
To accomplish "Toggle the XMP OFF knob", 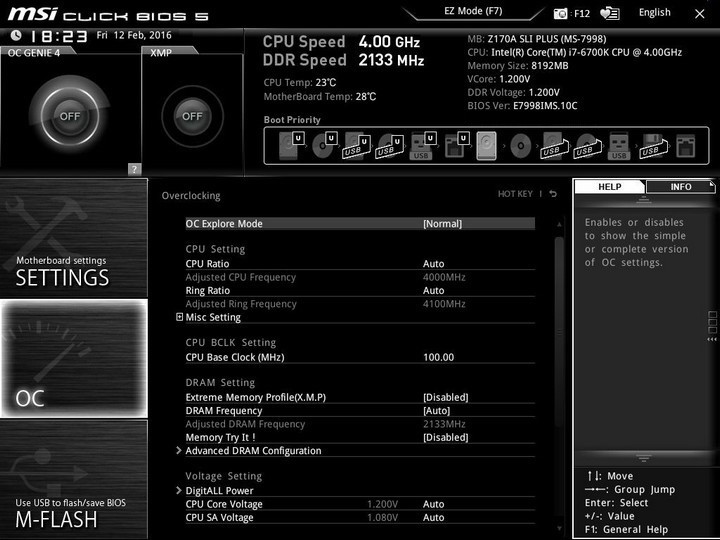I will (192, 116).
